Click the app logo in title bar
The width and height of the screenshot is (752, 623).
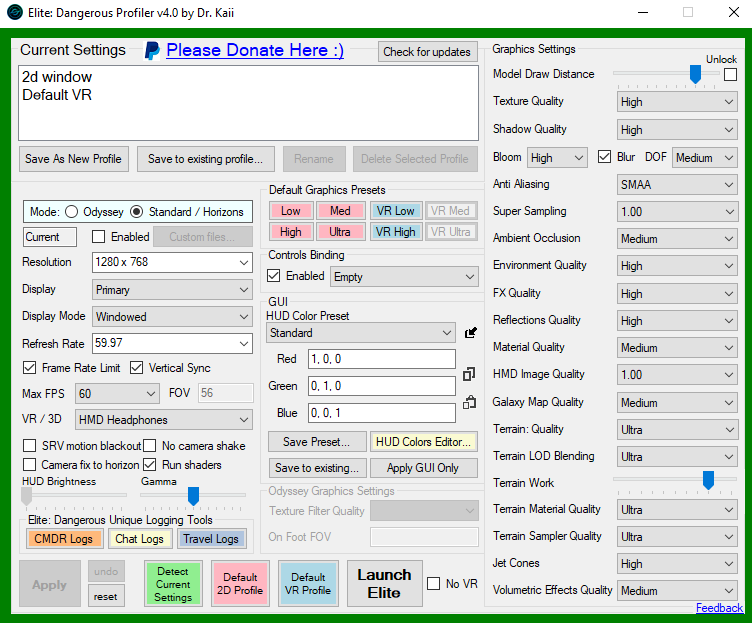click(15, 12)
